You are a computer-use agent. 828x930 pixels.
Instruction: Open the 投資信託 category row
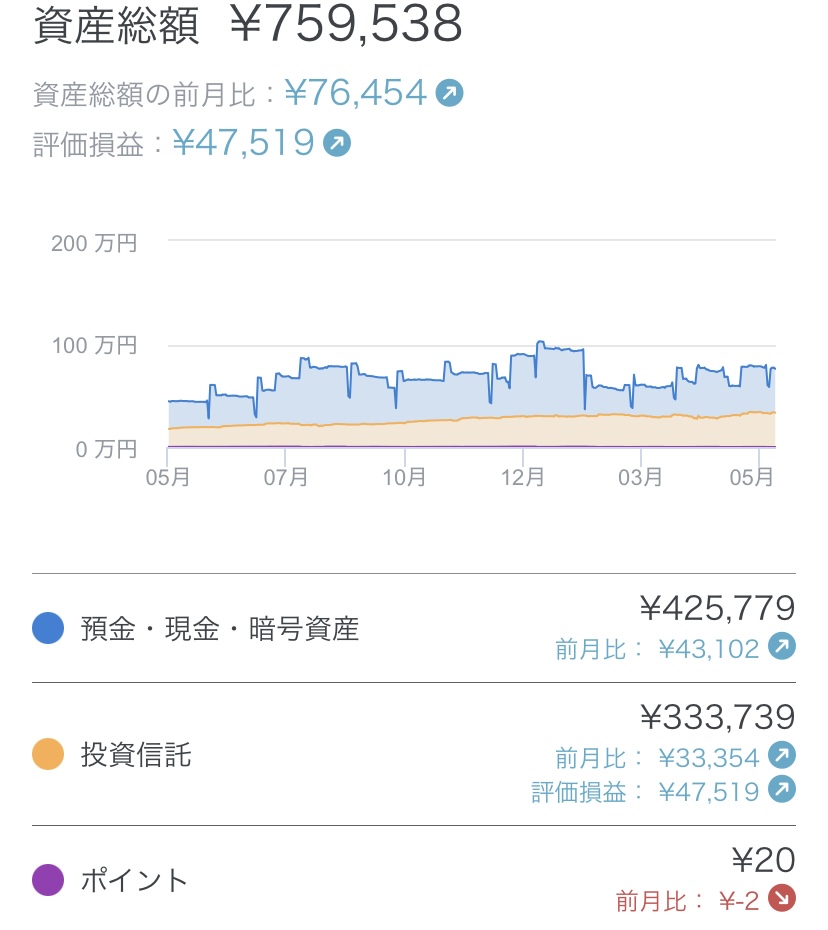(x=136, y=755)
